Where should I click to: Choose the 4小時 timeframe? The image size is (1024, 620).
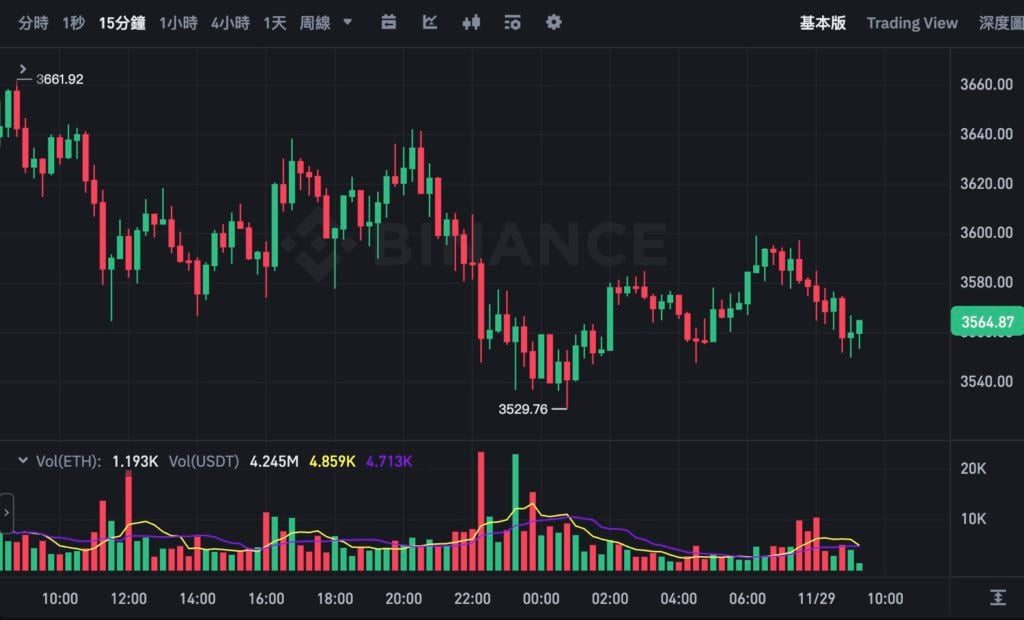tap(230, 22)
